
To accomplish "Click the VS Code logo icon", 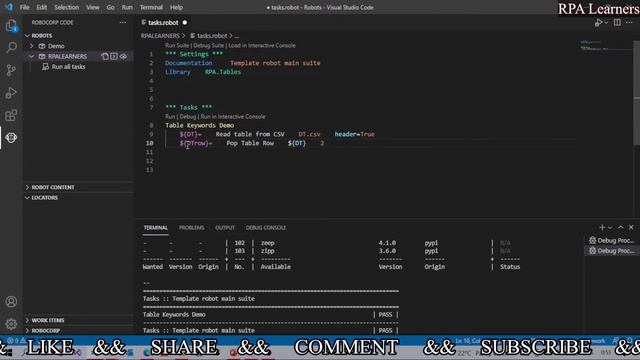I will click(x=9, y=7).
